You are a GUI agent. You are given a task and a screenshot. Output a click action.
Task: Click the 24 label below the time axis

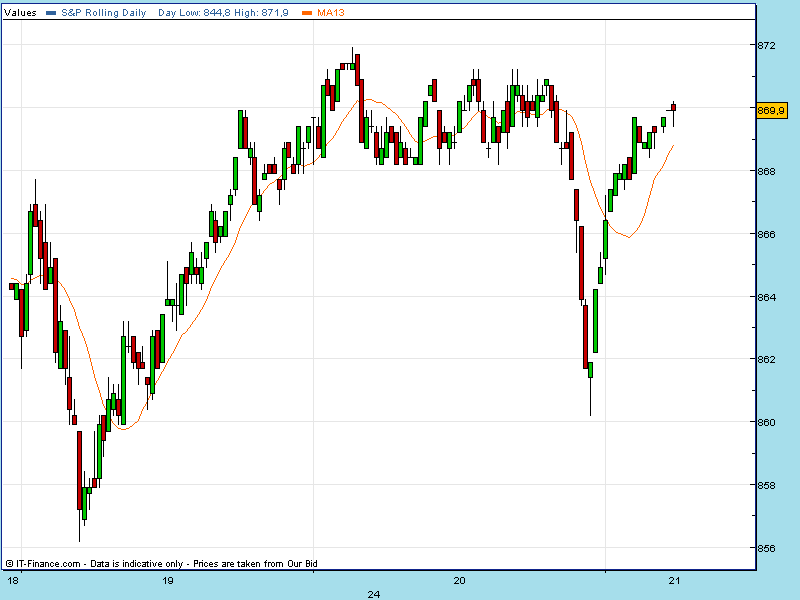[x=374, y=594]
